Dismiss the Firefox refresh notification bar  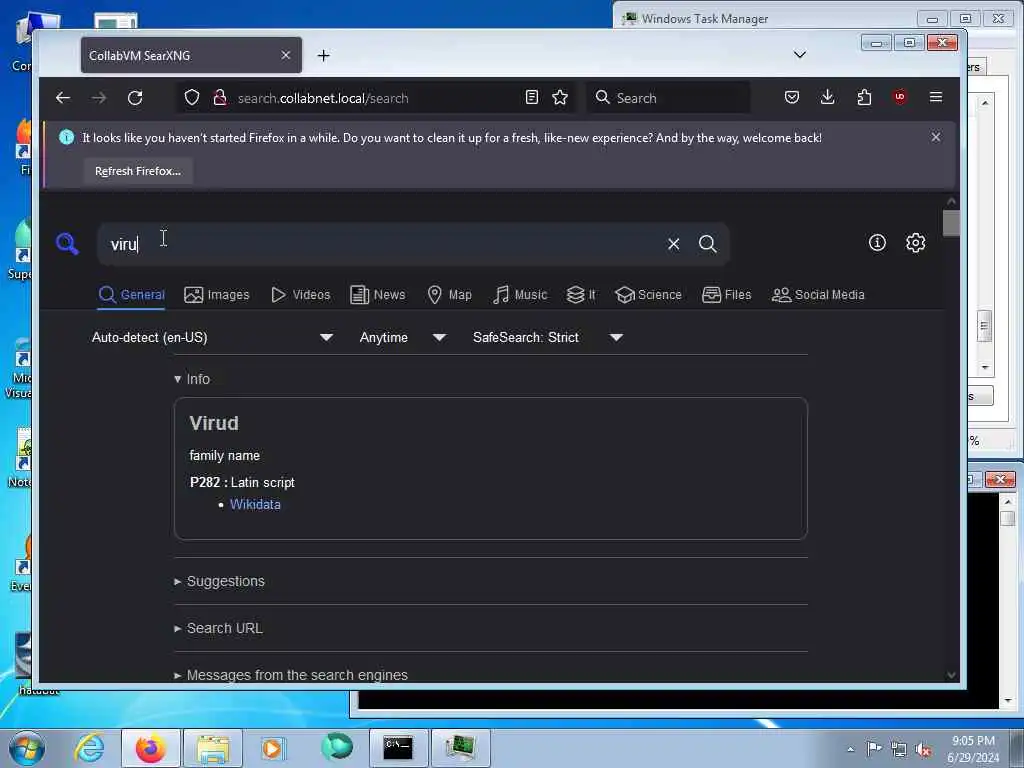[936, 137]
